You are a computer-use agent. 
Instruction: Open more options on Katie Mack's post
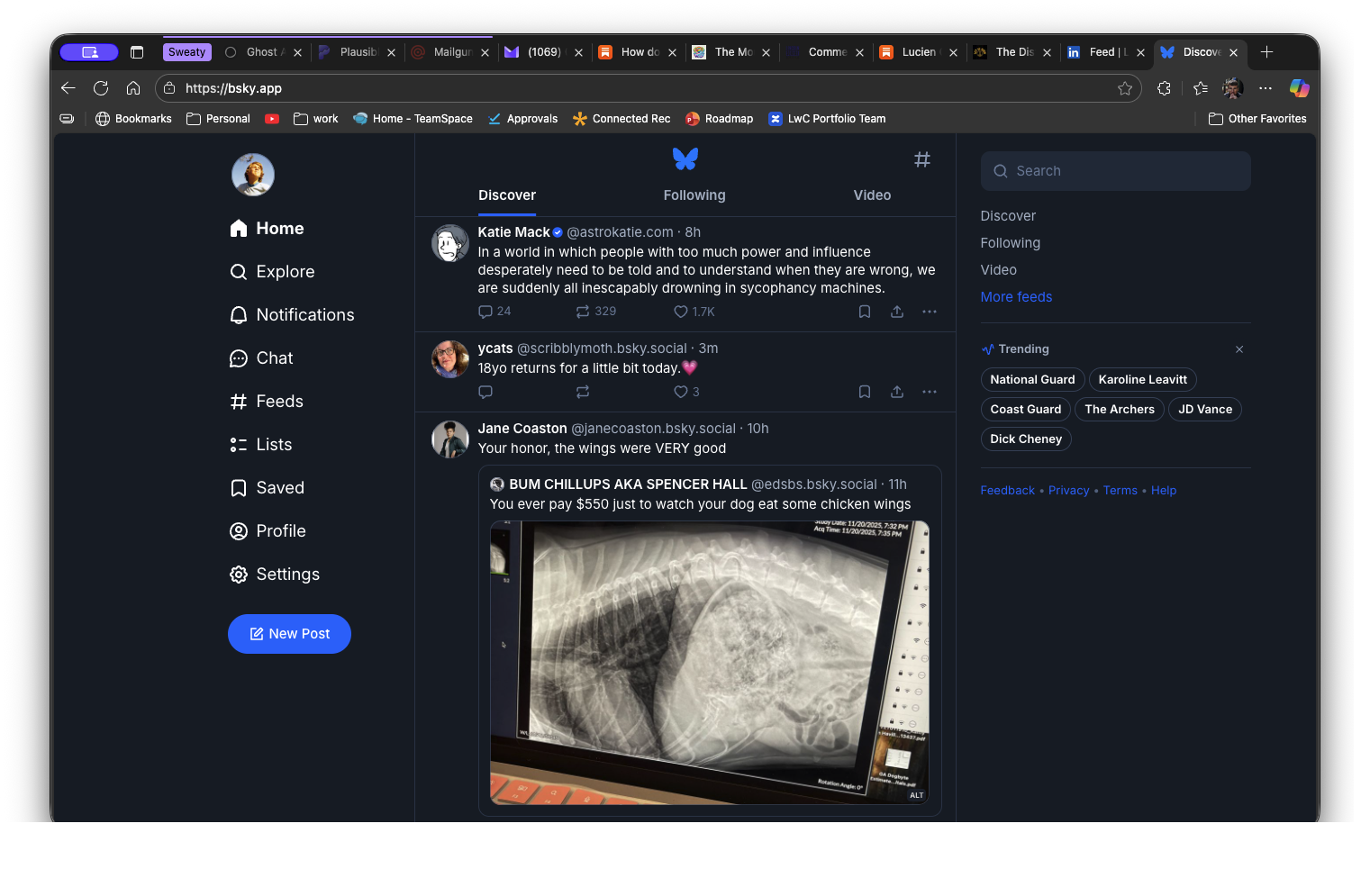click(x=929, y=312)
